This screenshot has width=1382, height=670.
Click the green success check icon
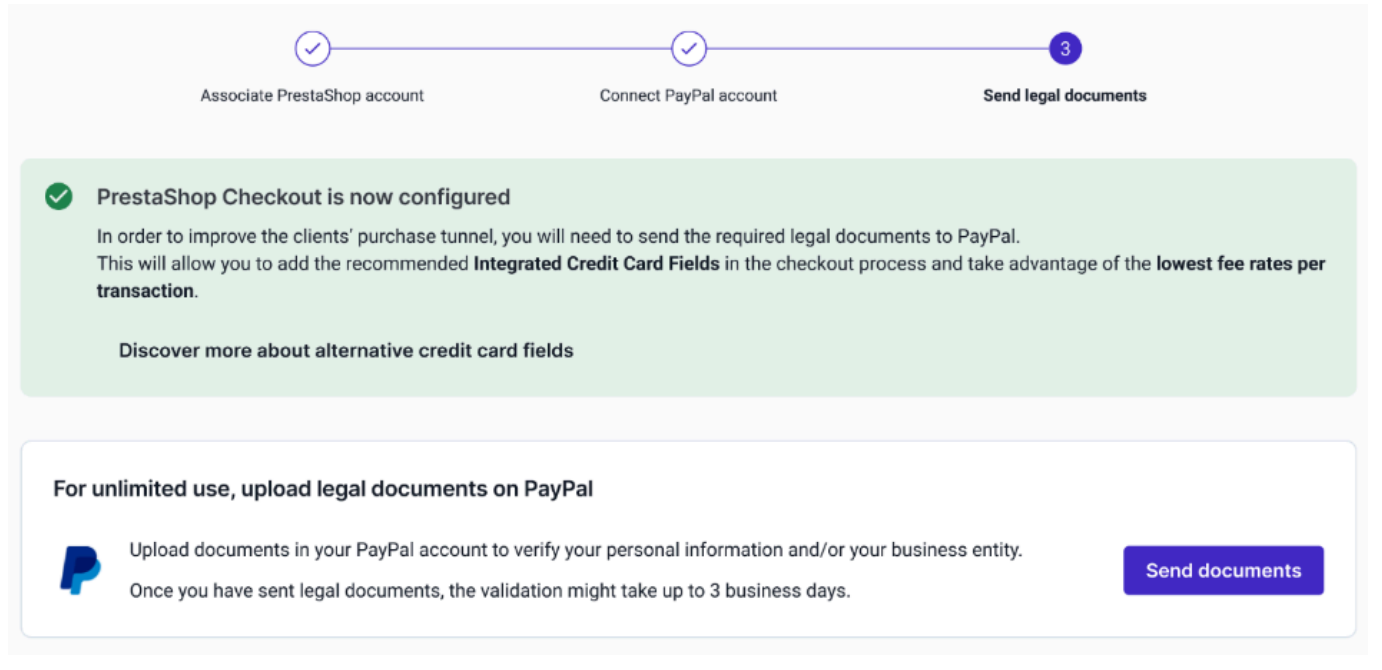(x=59, y=197)
